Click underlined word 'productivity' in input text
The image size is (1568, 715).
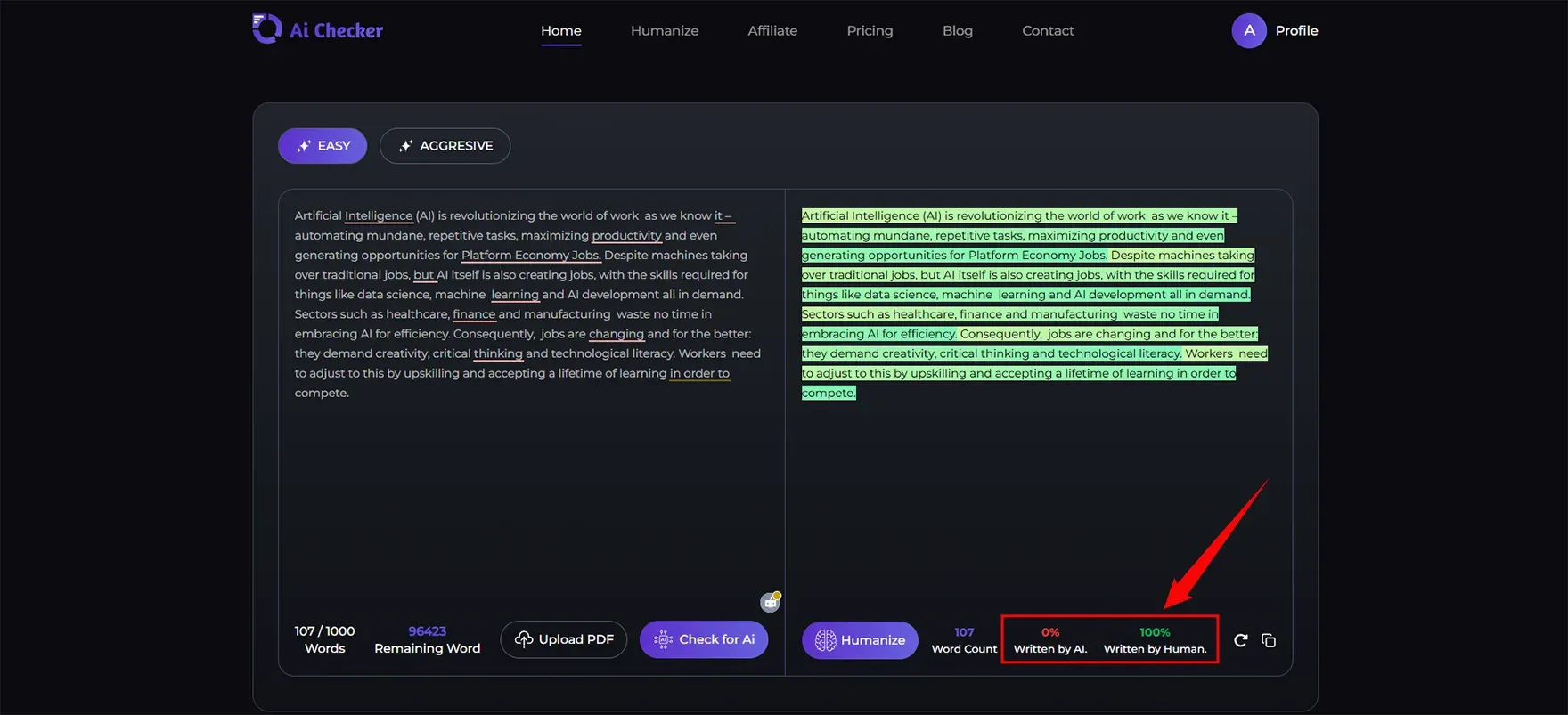[x=627, y=236]
